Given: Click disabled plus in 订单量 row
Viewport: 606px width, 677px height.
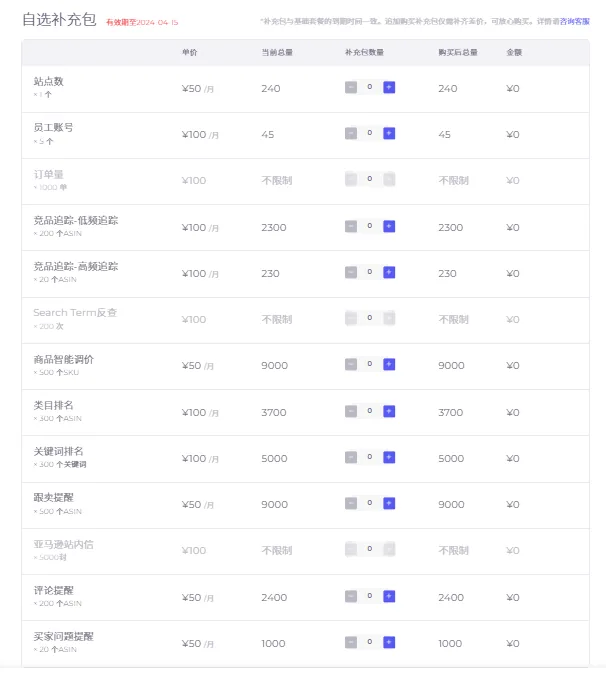Looking at the screenshot, I should tap(389, 179).
